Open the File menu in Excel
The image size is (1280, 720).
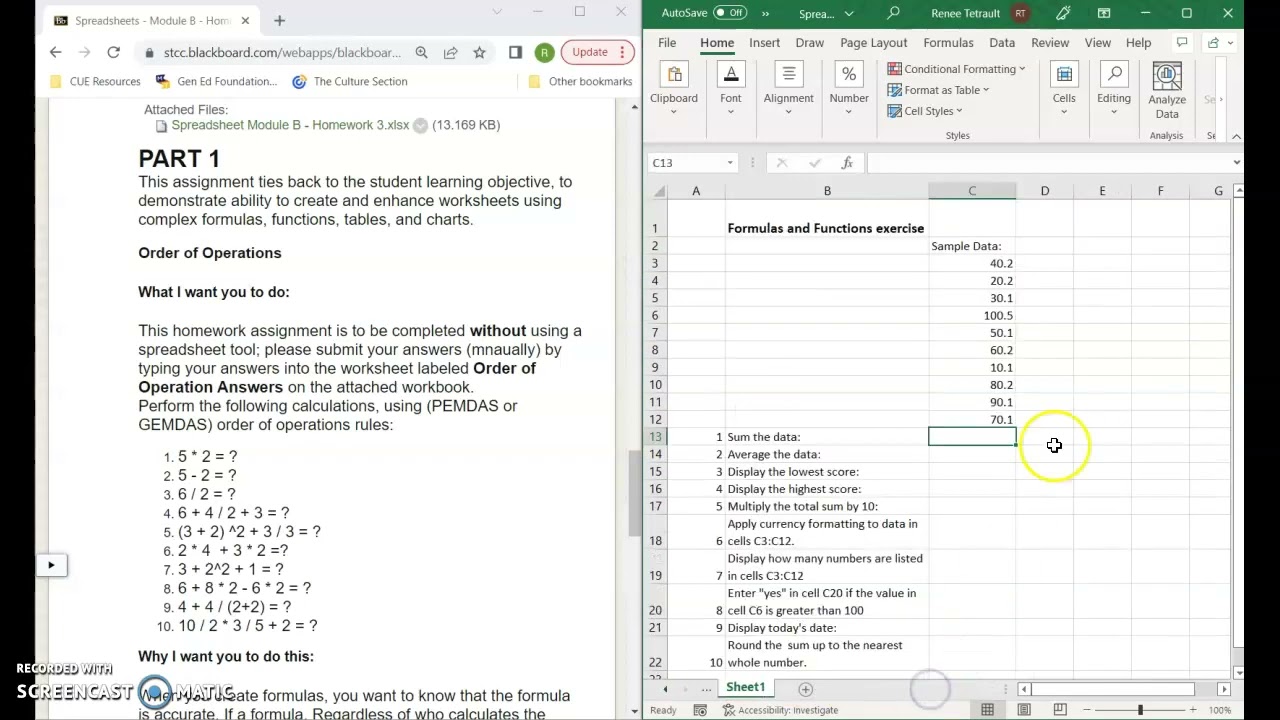pyautogui.click(x=667, y=43)
